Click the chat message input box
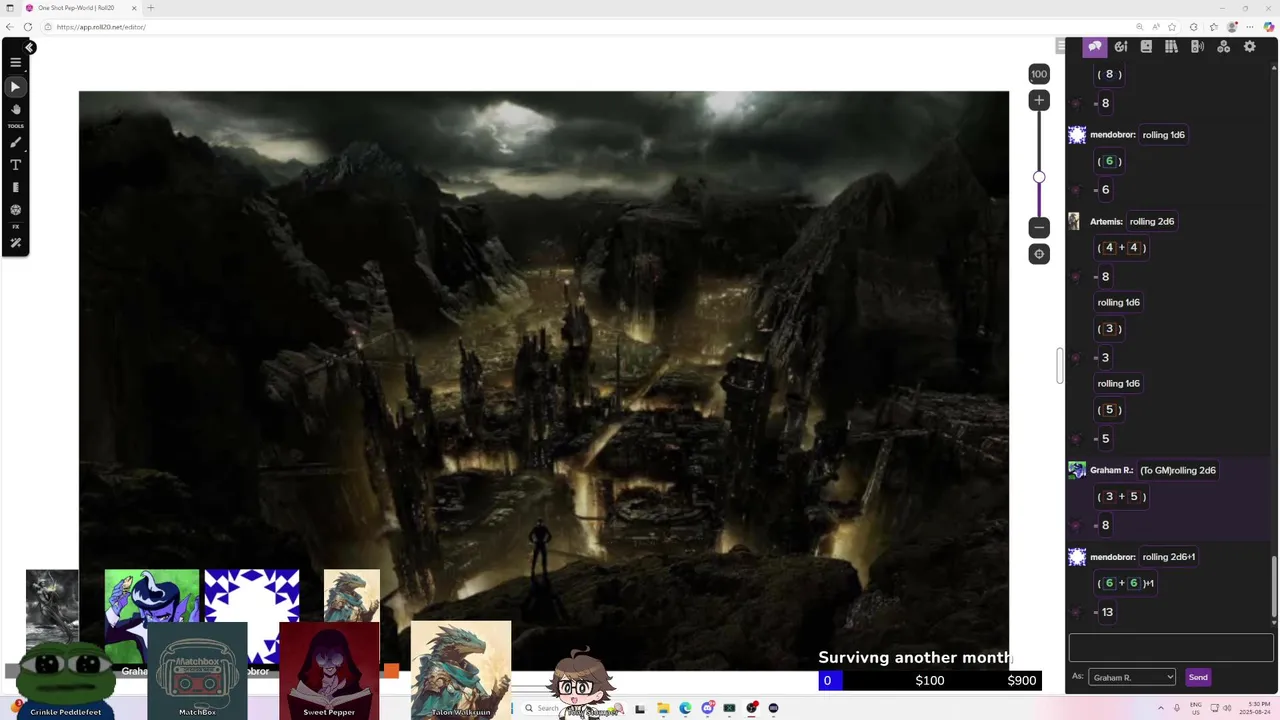This screenshot has height=720, width=1280. coord(1171,647)
